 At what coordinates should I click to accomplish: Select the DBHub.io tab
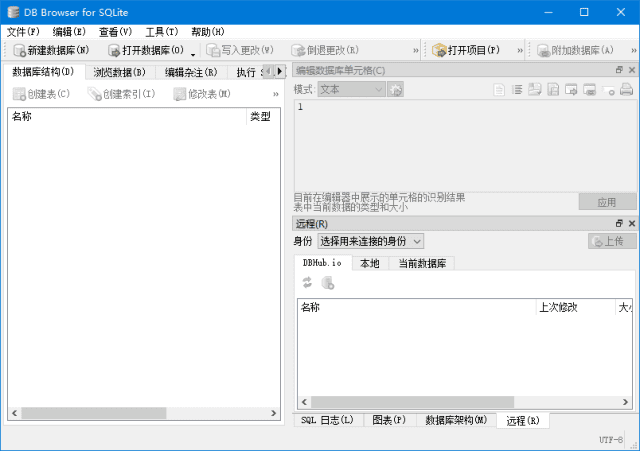coord(322,262)
